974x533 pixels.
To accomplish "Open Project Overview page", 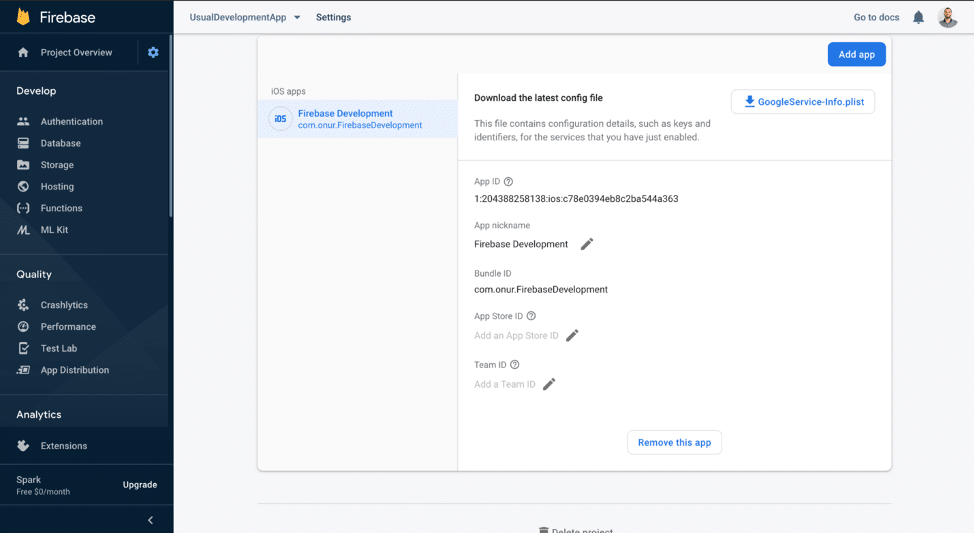I will (x=76, y=52).
